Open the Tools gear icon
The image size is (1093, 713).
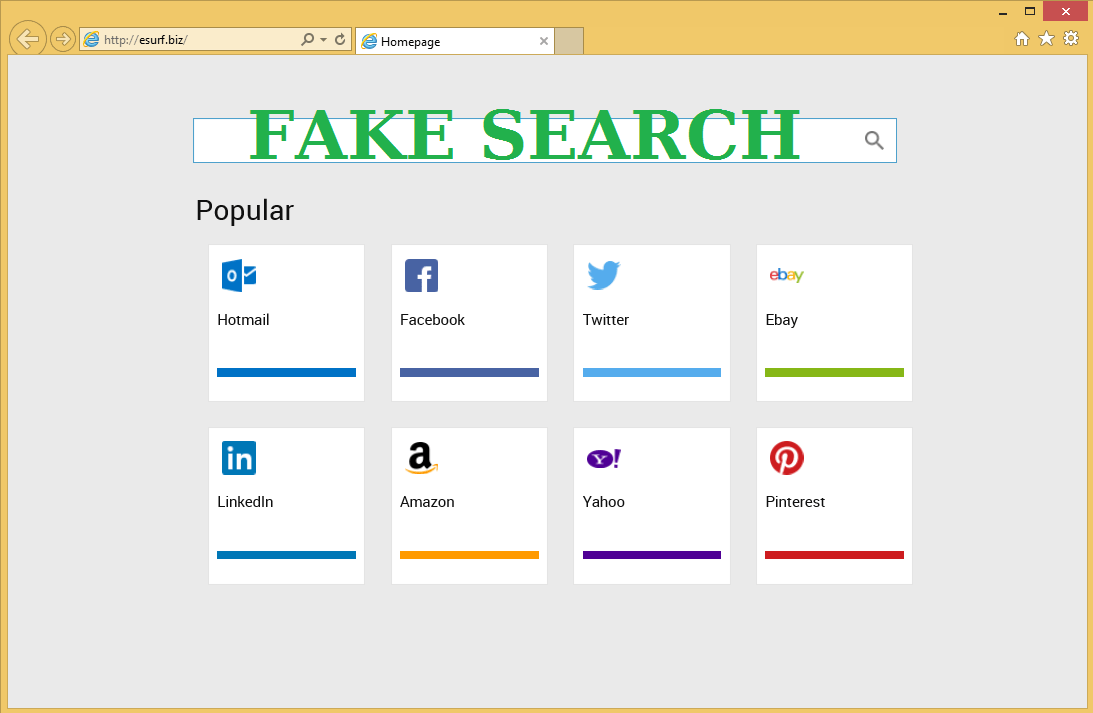coord(1071,38)
